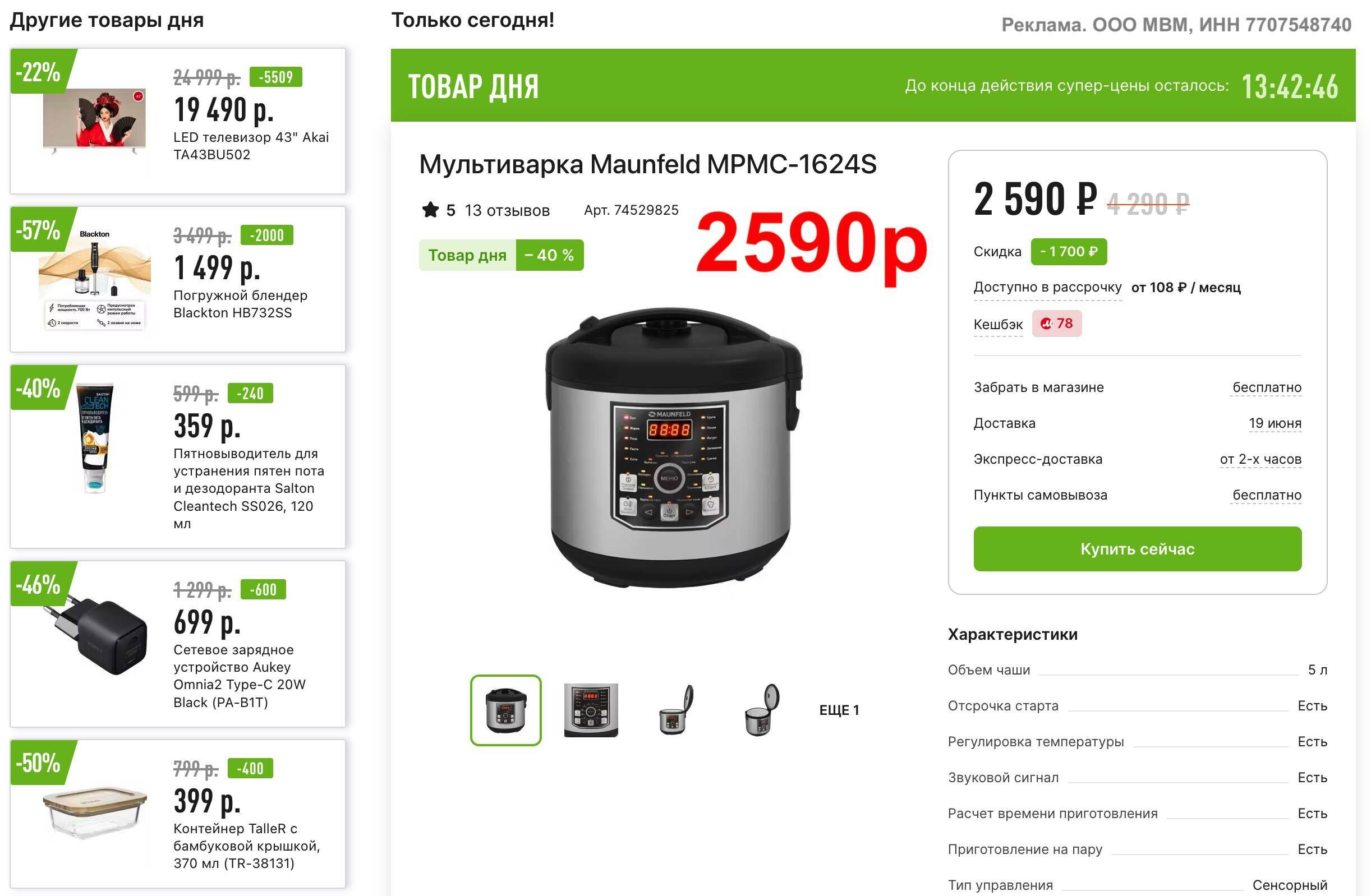
Task: Click the TalleR glass container image
Action: coord(95,812)
